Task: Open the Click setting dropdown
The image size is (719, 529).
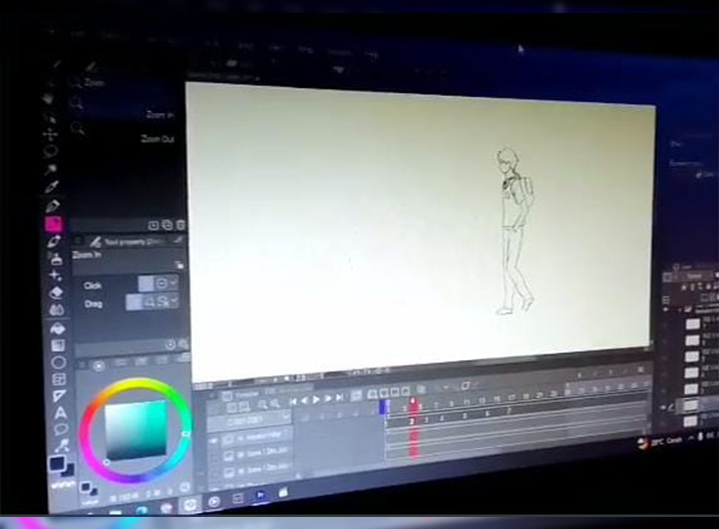Action: (173, 285)
